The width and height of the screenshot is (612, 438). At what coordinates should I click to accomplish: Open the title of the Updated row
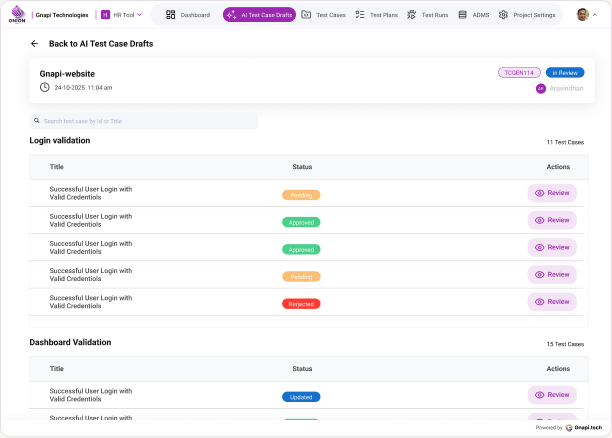[x=91, y=395]
